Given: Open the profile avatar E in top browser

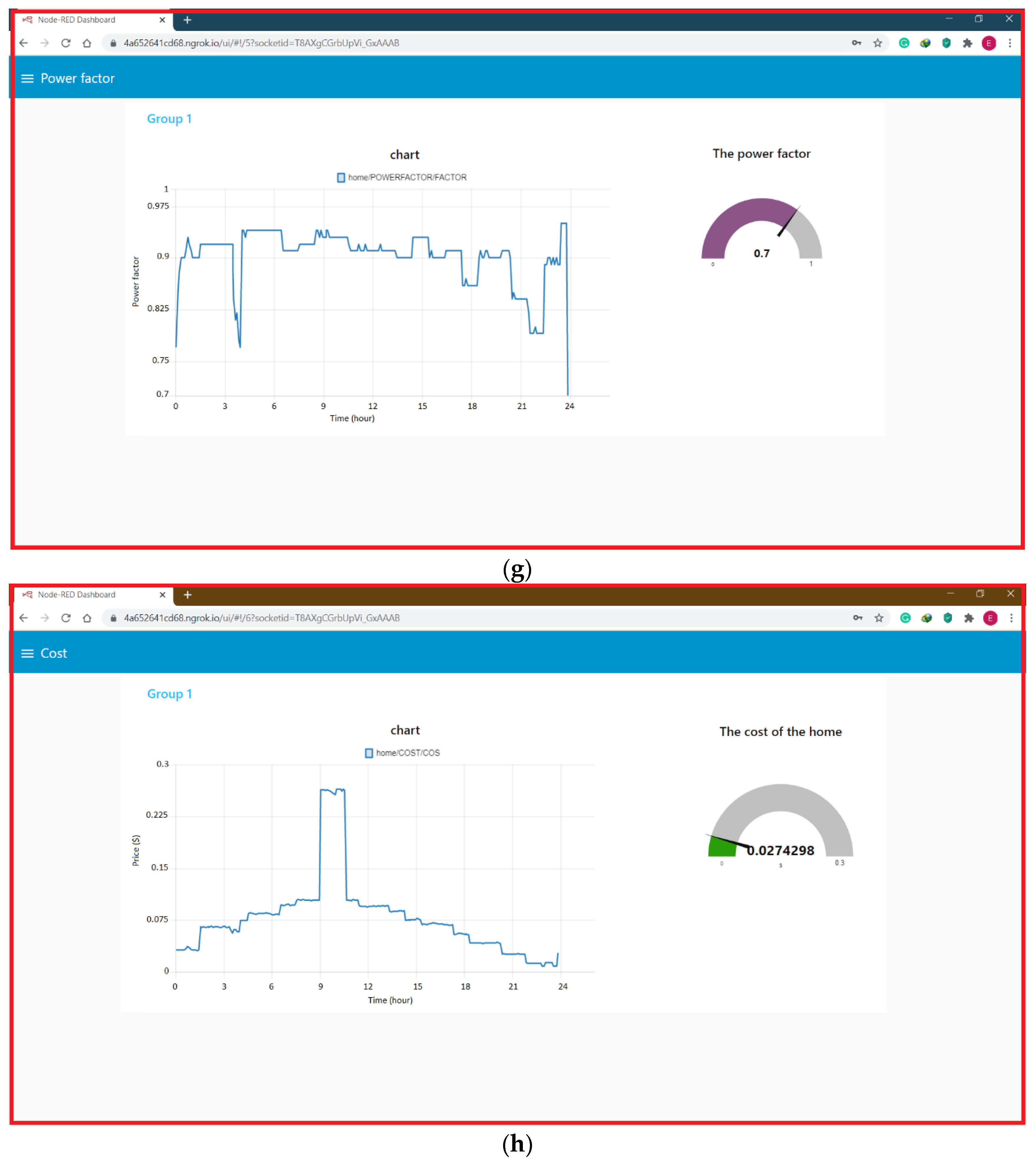Looking at the screenshot, I should tap(989, 43).
